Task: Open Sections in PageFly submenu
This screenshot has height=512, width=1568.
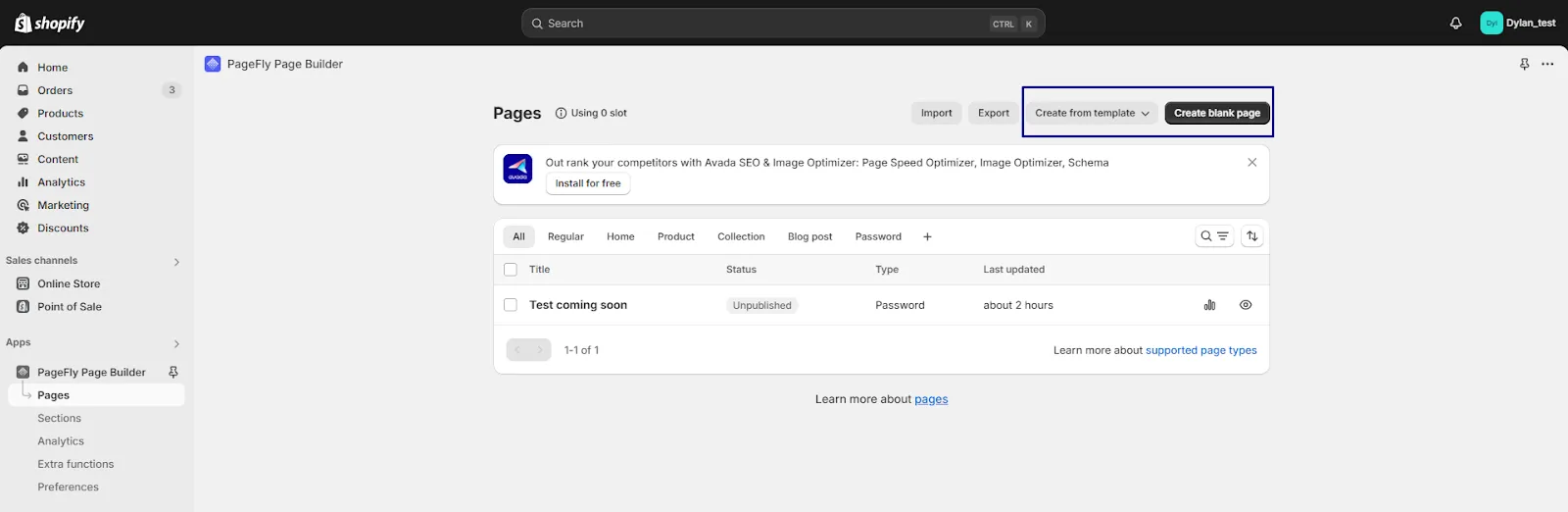Action: click(60, 418)
